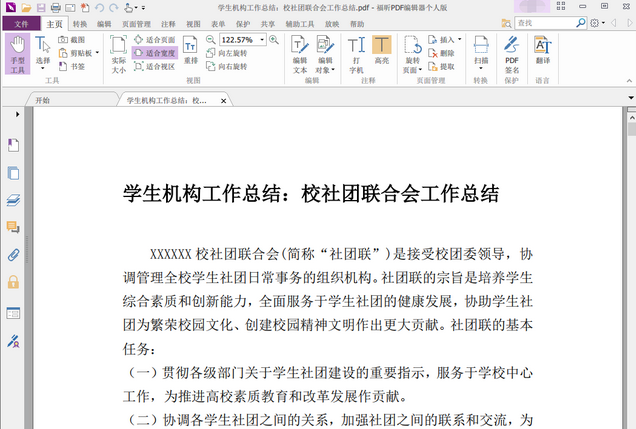Click the find next arrow button
This screenshot has height=429, width=636.
(x=629, y=23)
